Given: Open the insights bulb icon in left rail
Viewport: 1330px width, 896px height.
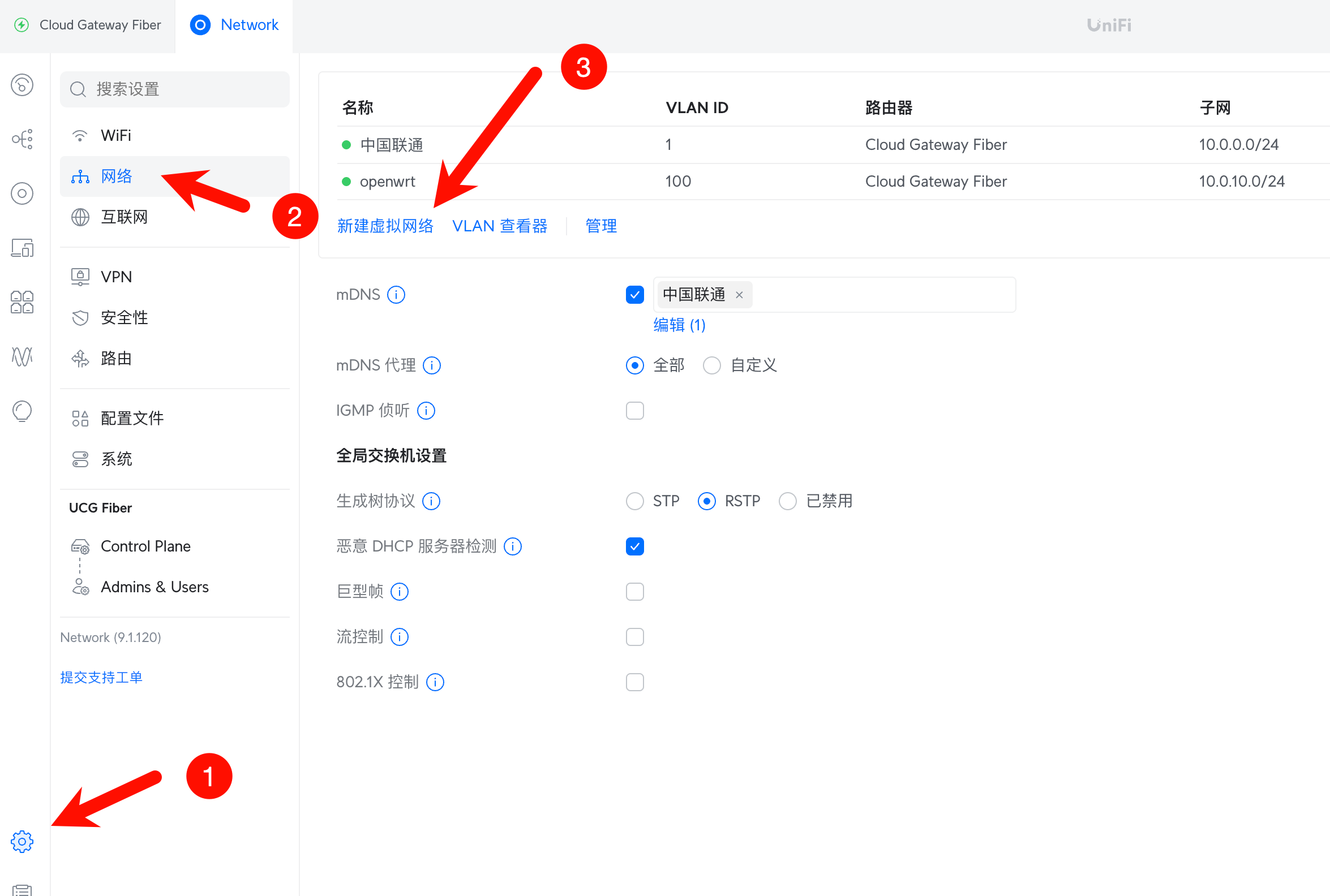Looking at the screenshot, I should [22, 411].
